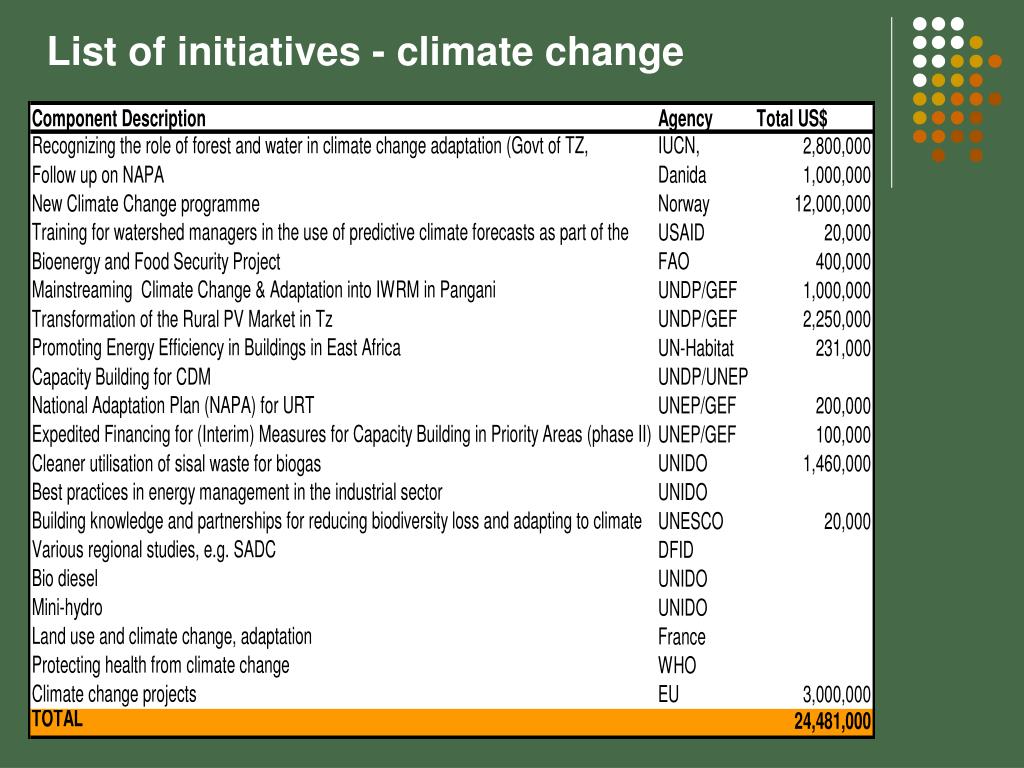This screenshot has width=1024, height=768.
Task: Click the 'TOTAL' label in the orange row
Action: pos(57,720)
